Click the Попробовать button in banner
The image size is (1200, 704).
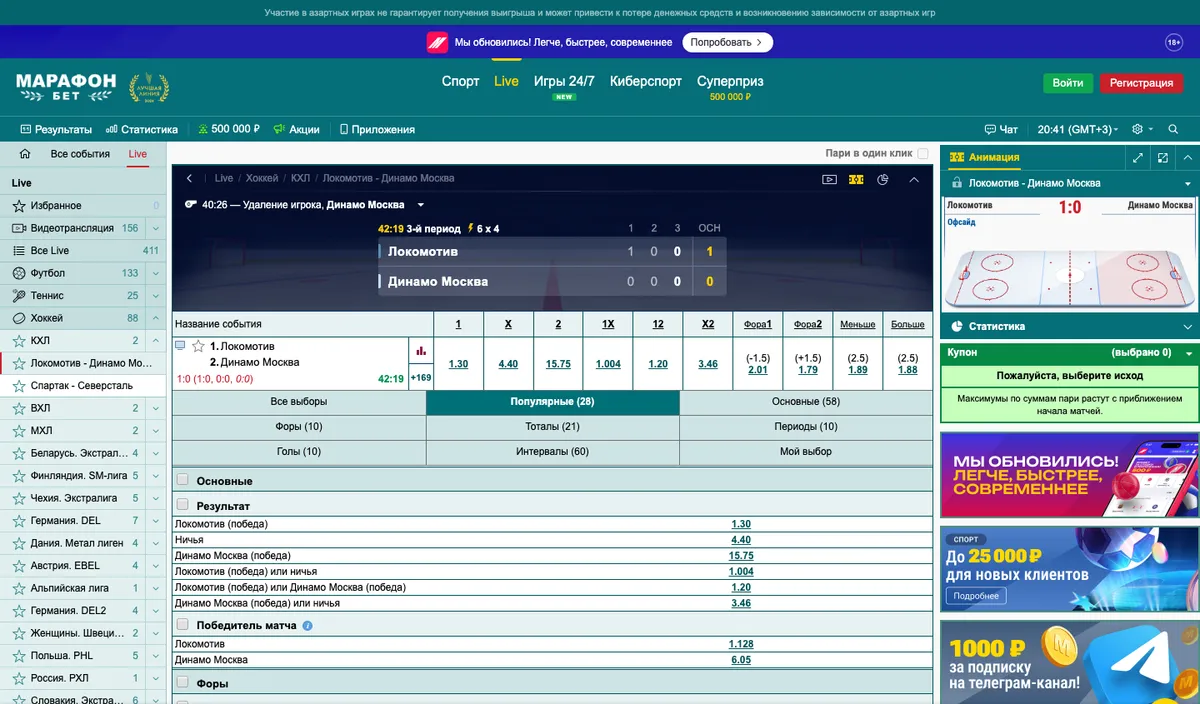coord(728,43)
